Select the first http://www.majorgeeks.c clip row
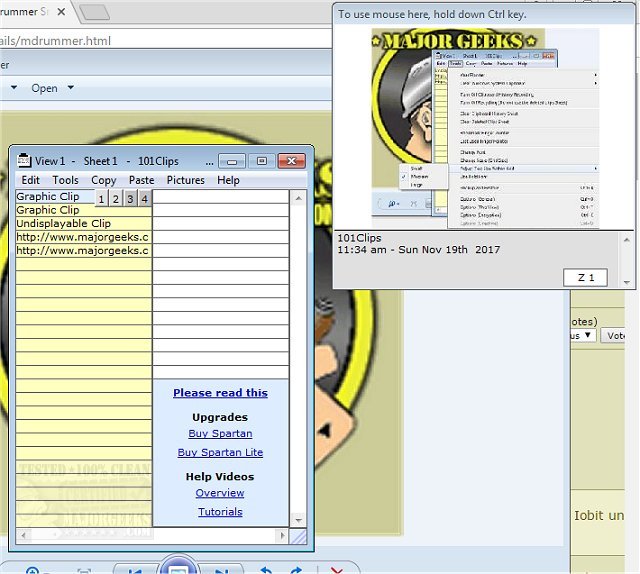This screenshot has width=640, height=574. 84,237
